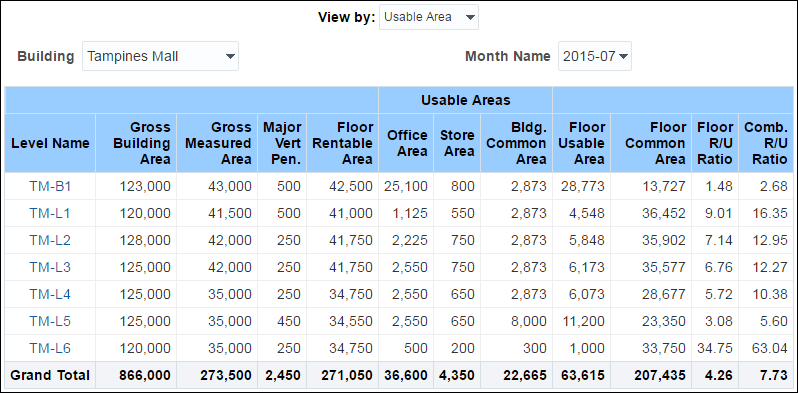Select the 36,452 floor common area cell

(x=651, y=213)
